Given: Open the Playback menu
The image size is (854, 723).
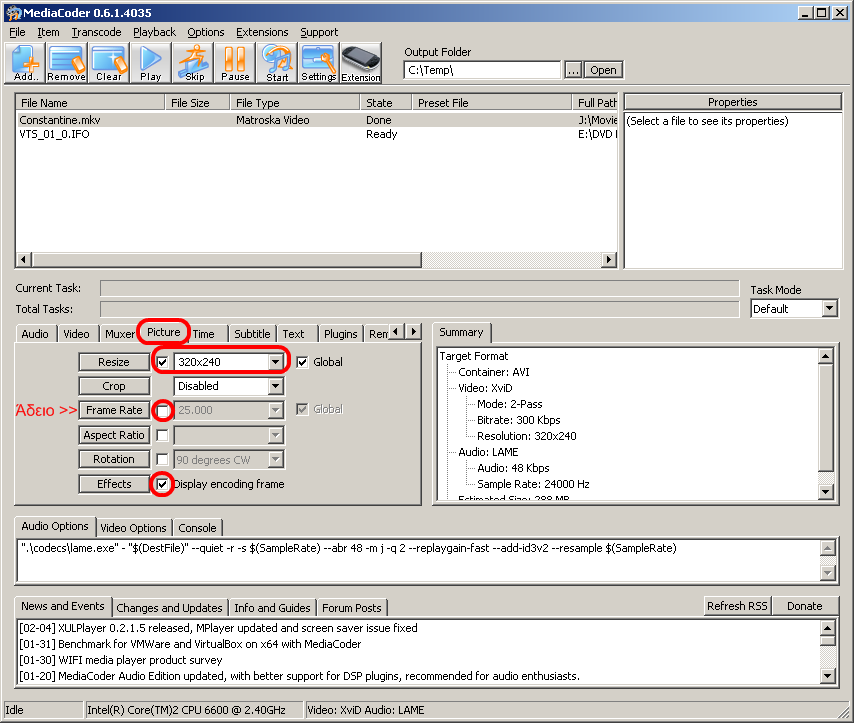Looking at the screenshot, I should click(155, 32).
